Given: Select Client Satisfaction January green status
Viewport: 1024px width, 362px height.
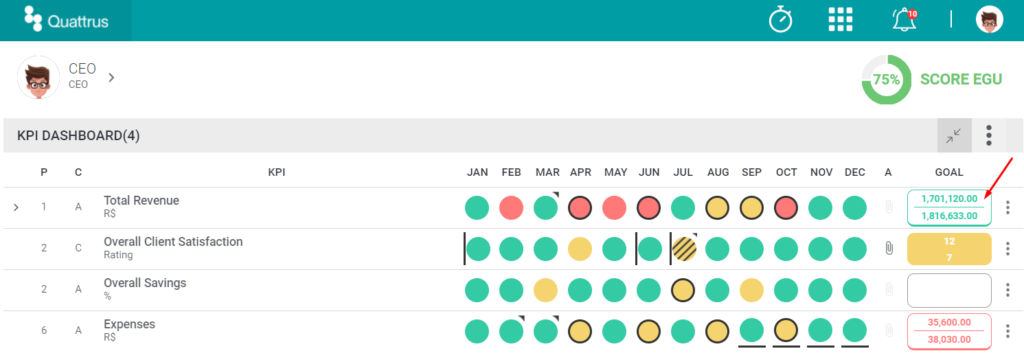Looking at the screenshot, I should click(x=477, y=249).
